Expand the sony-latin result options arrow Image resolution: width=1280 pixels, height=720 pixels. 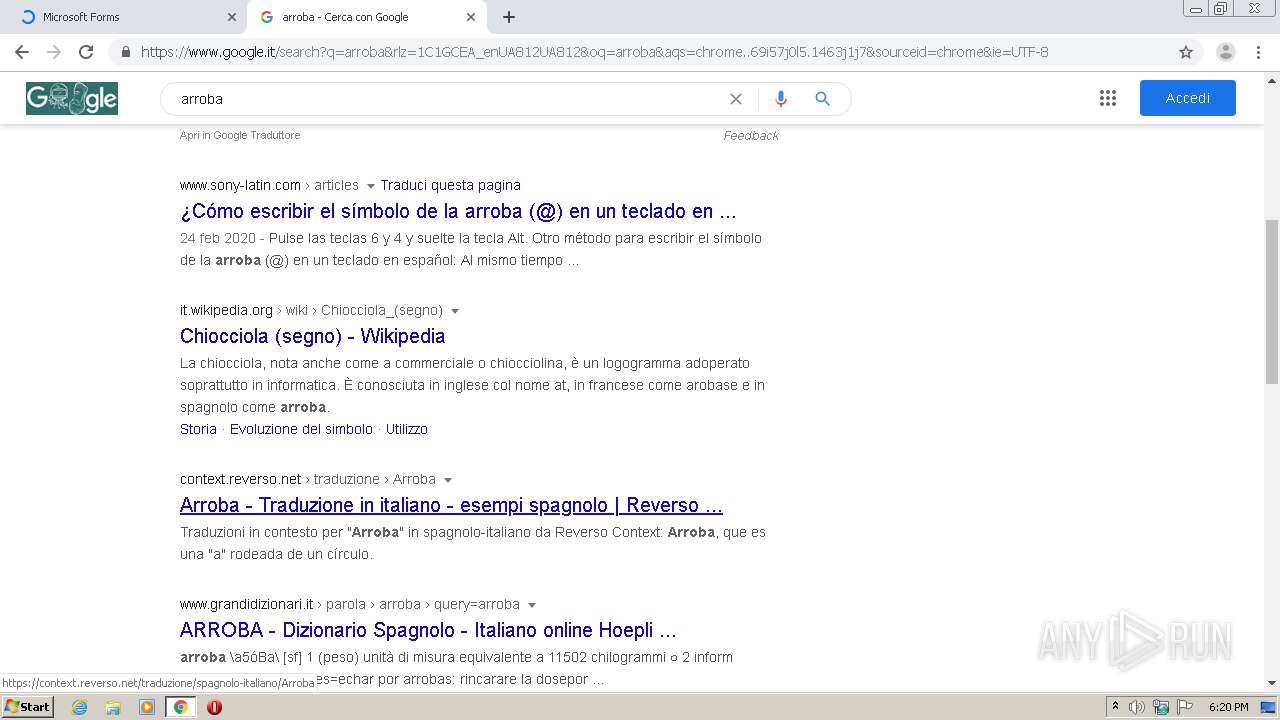[371, 186]
